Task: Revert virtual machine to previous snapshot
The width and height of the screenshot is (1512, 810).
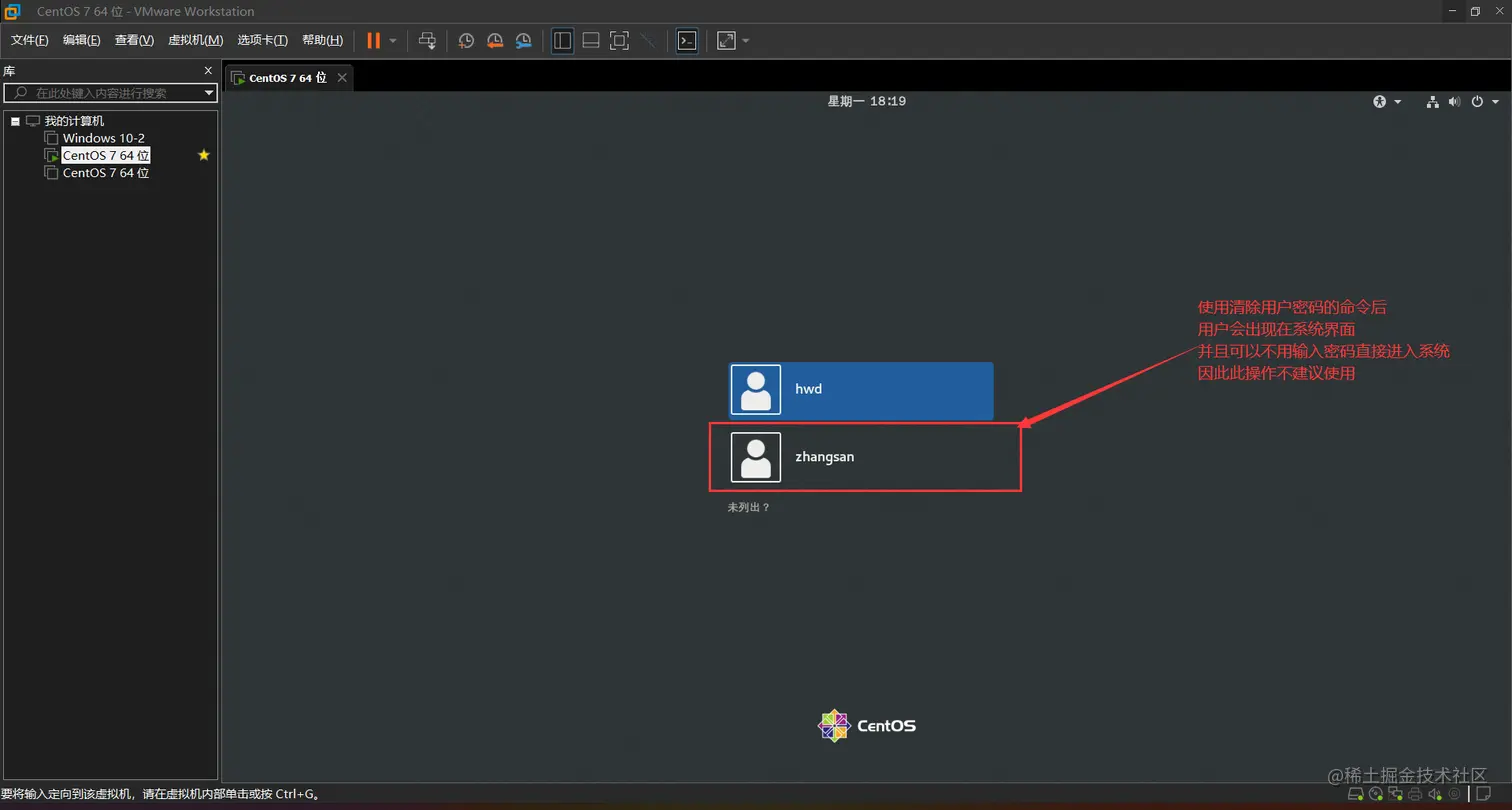Action: [495, 40]
